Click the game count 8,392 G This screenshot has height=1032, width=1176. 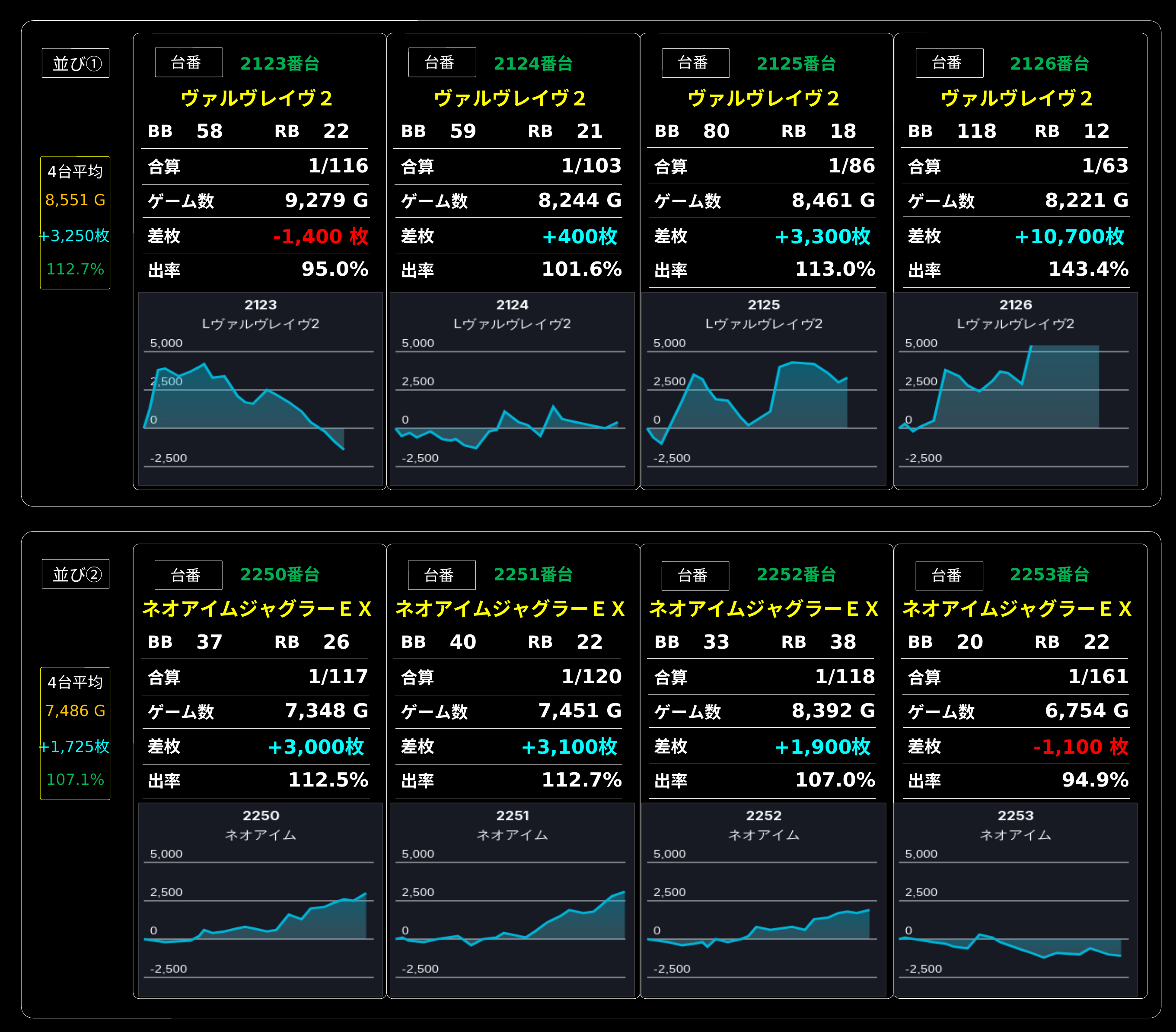tap(833, 711)
